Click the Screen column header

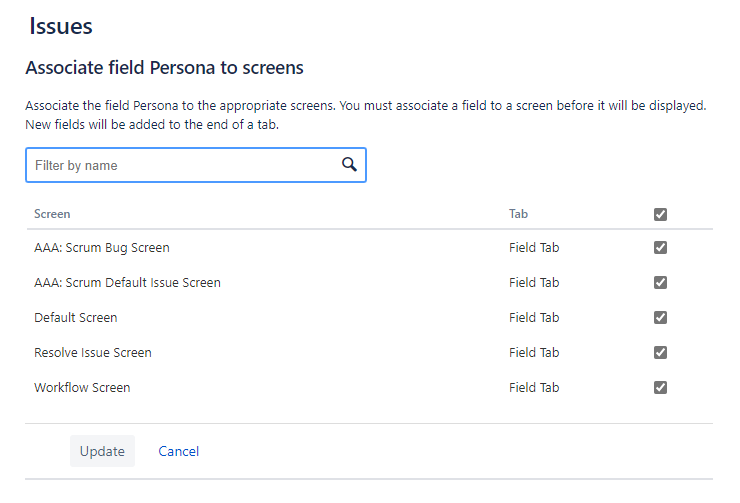point(52,214)
